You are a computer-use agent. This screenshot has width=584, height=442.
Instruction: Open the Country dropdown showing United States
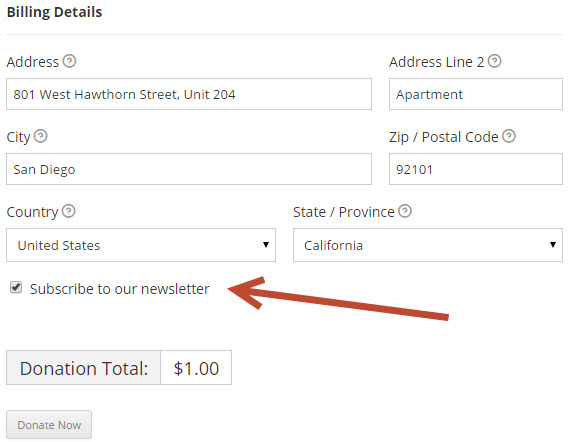point(141,245)
